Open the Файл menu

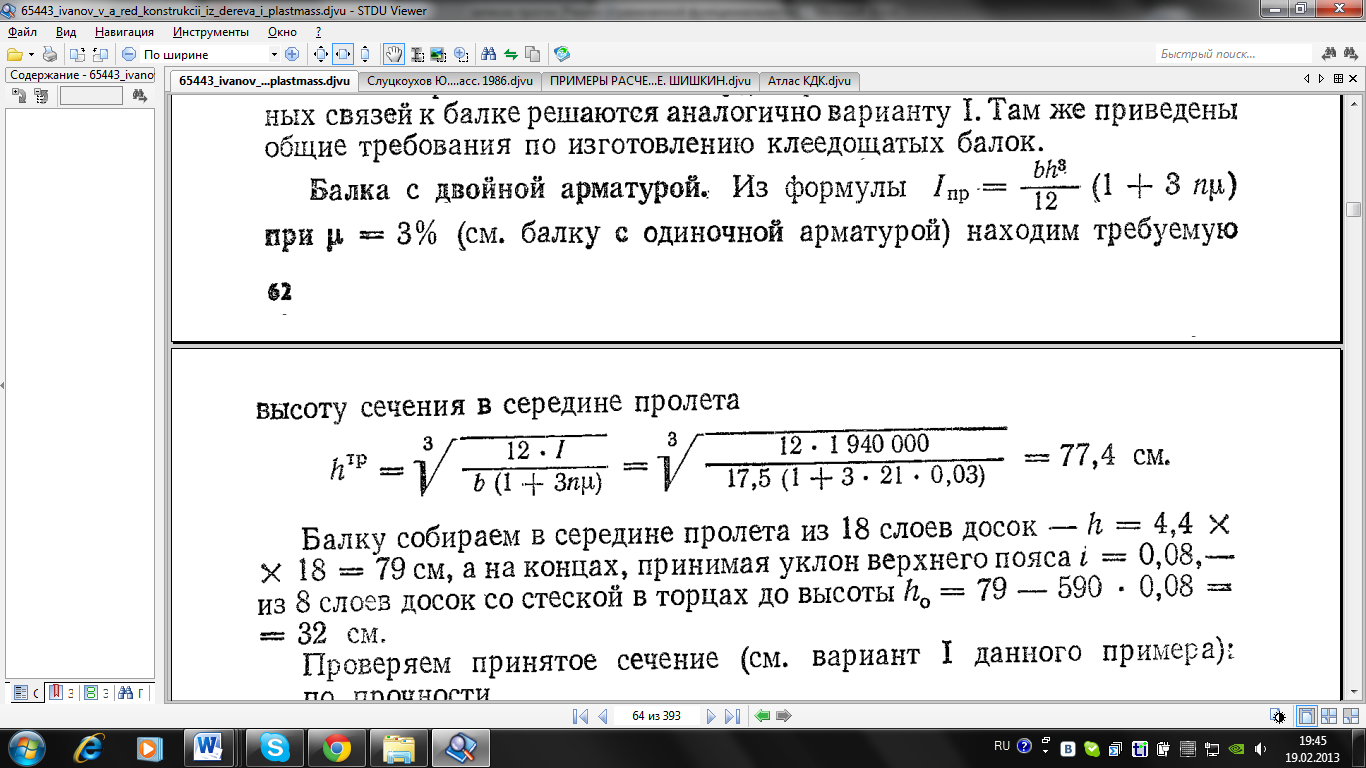21,32
